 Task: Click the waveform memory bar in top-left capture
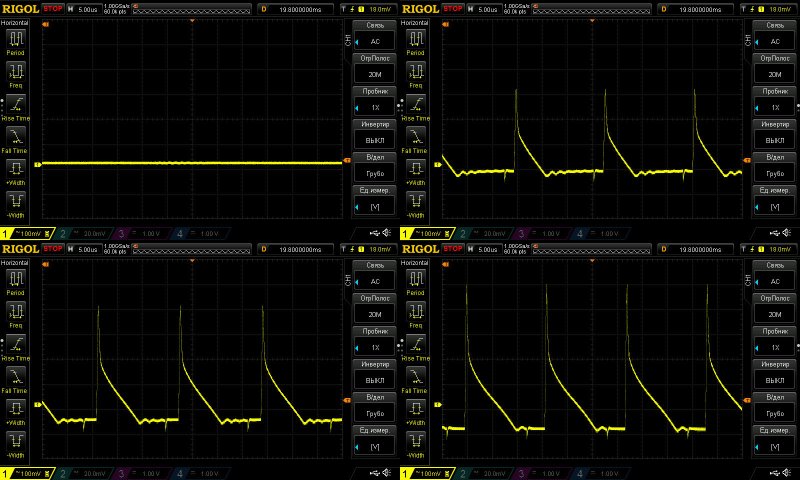click(192, 9)
